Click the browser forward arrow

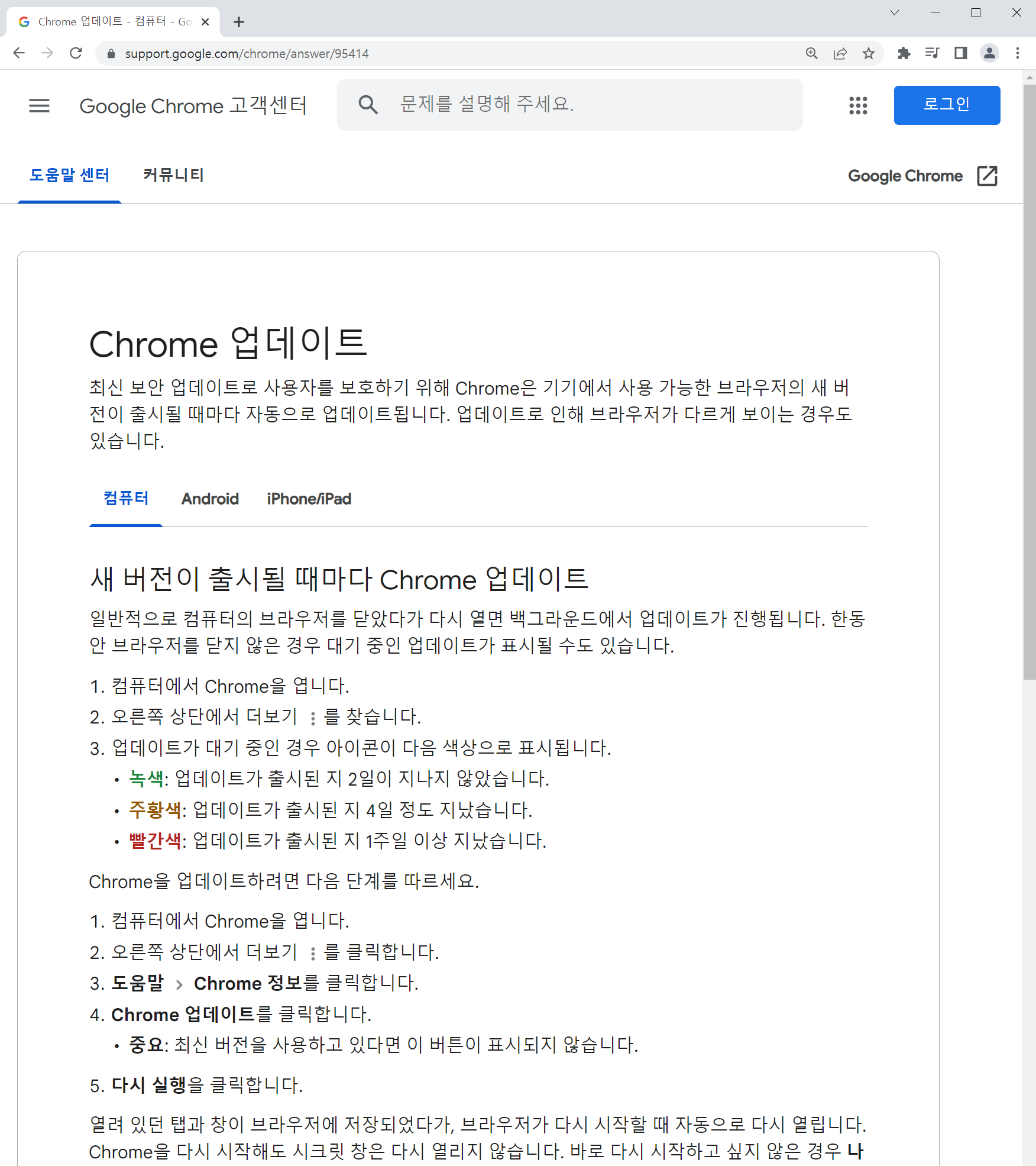pos(47,53)
